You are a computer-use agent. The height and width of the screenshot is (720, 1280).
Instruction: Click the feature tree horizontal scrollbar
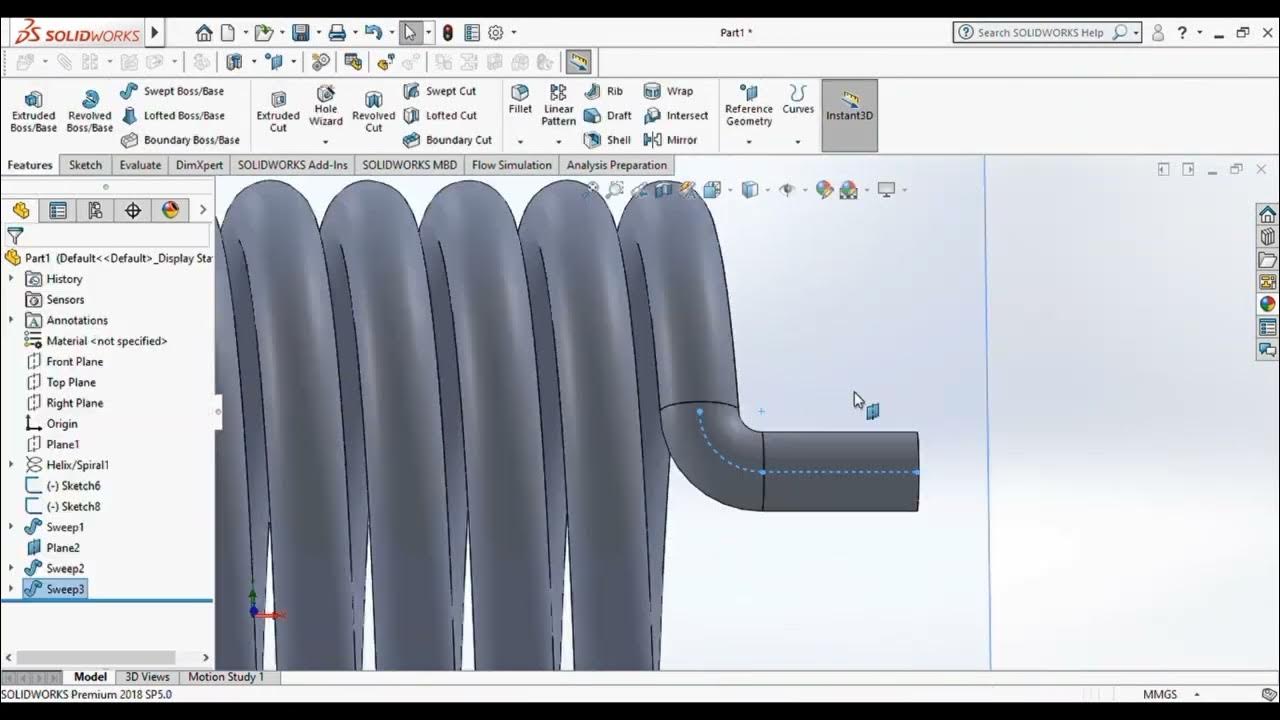(95, 657)
